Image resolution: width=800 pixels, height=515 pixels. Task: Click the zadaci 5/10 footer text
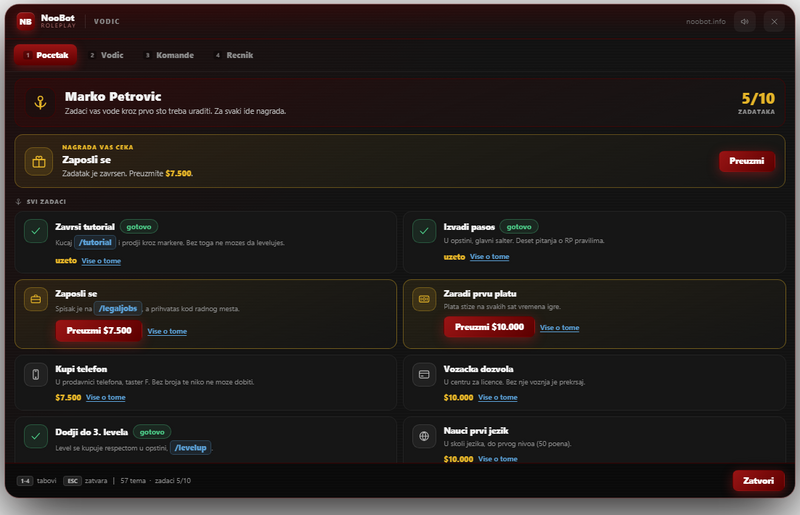pos(172,481)
